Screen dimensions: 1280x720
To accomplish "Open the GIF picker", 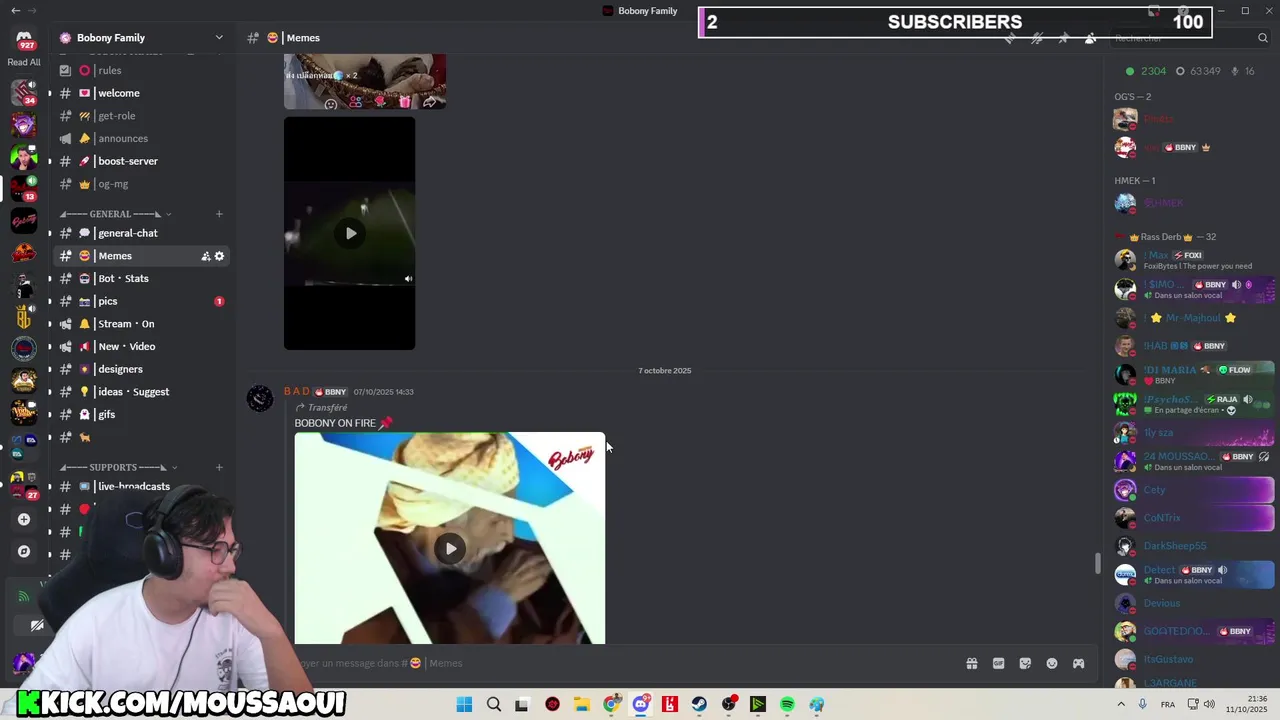I will 998,663.
